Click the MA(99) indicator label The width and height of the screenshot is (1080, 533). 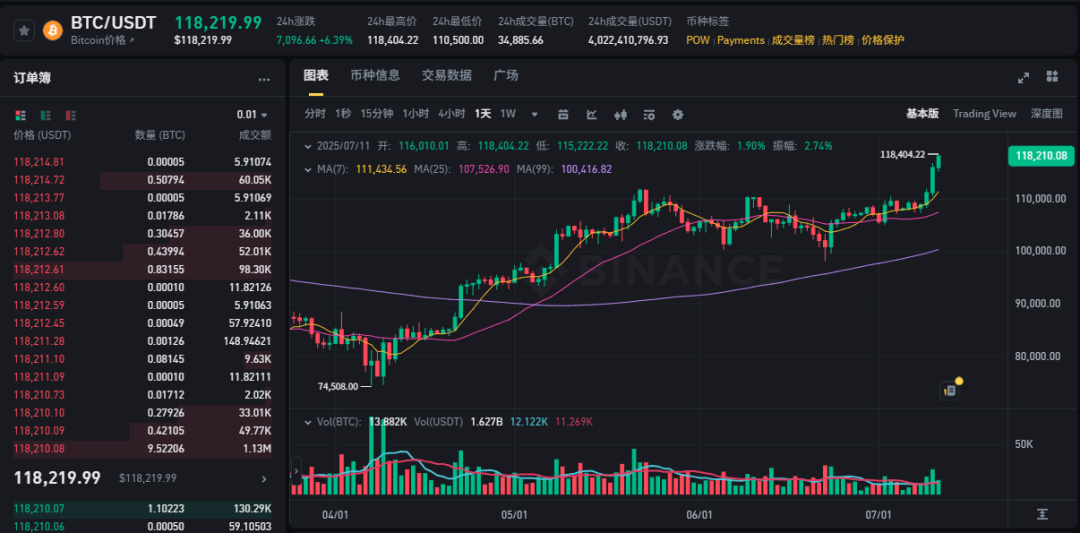(x=537, y=169)
